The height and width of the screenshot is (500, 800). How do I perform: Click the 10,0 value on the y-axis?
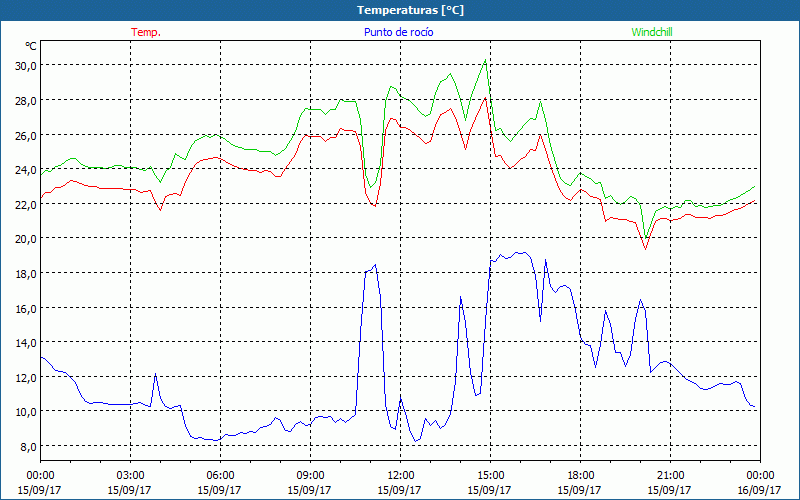click(x=26, y=412)
